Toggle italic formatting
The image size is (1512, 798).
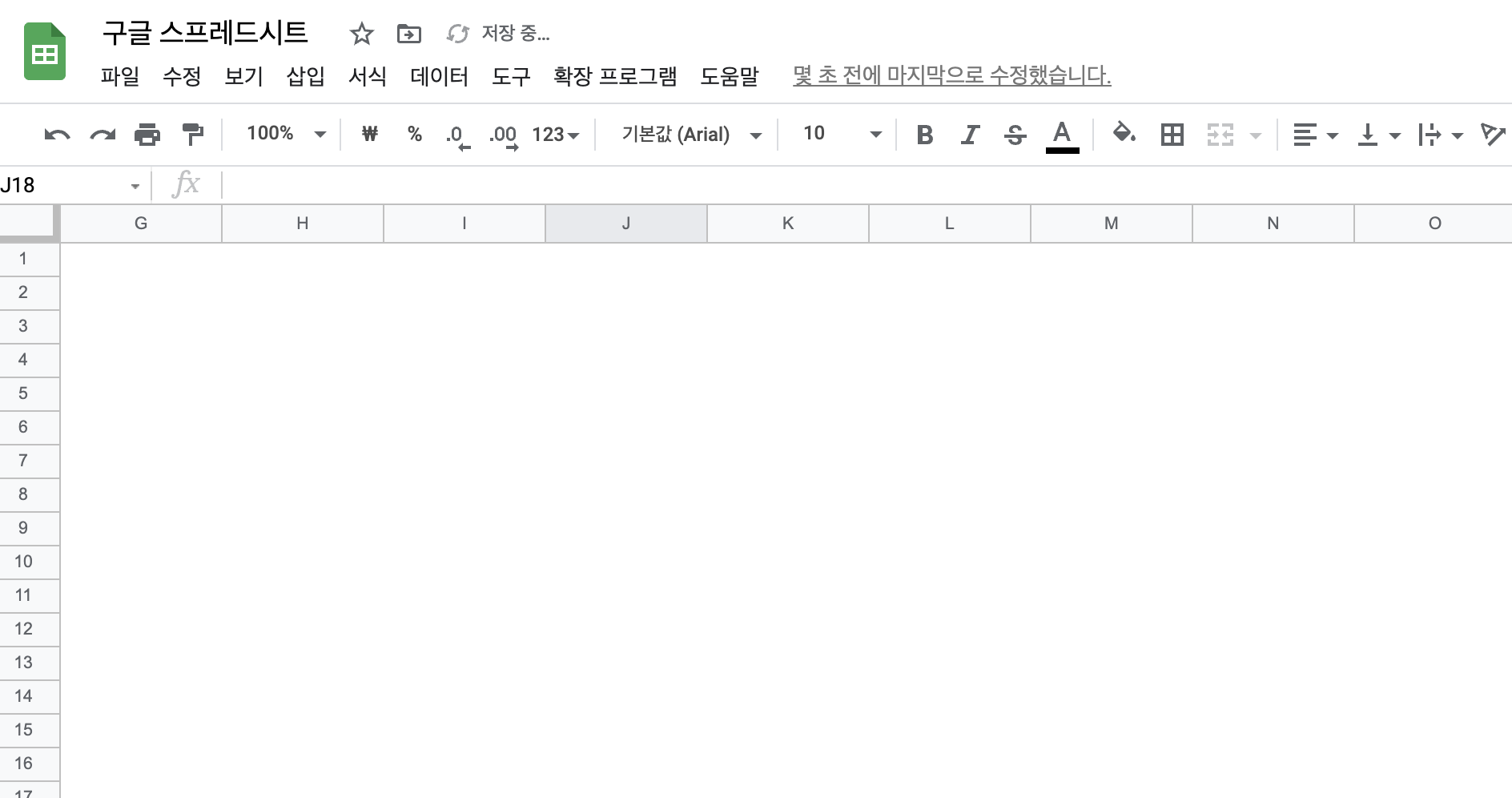970,135
